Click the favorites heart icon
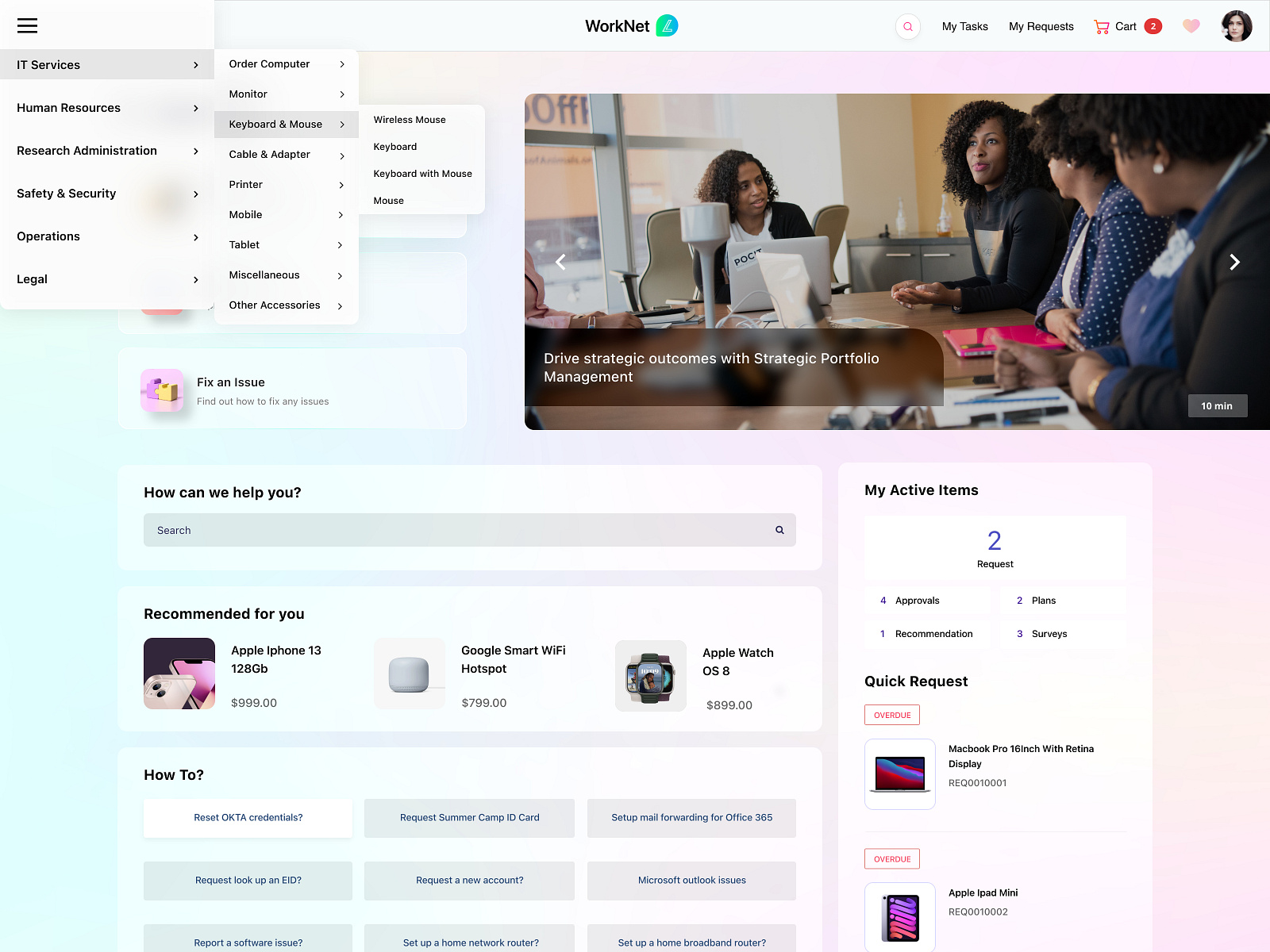Screen dimensions: 1270x952 coord(1191,25)
